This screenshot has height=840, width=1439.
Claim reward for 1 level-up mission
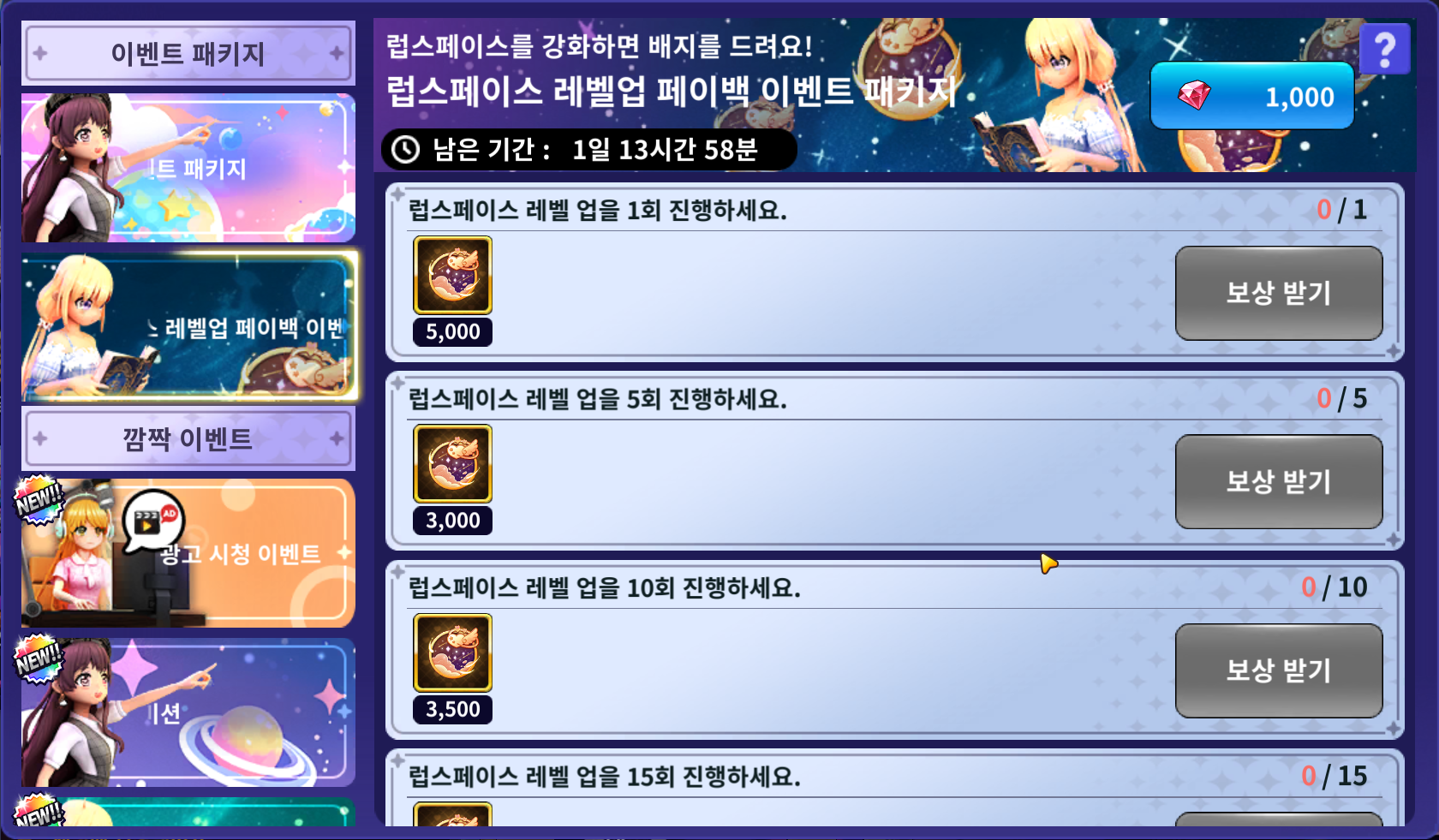(x=1279, y=293)
